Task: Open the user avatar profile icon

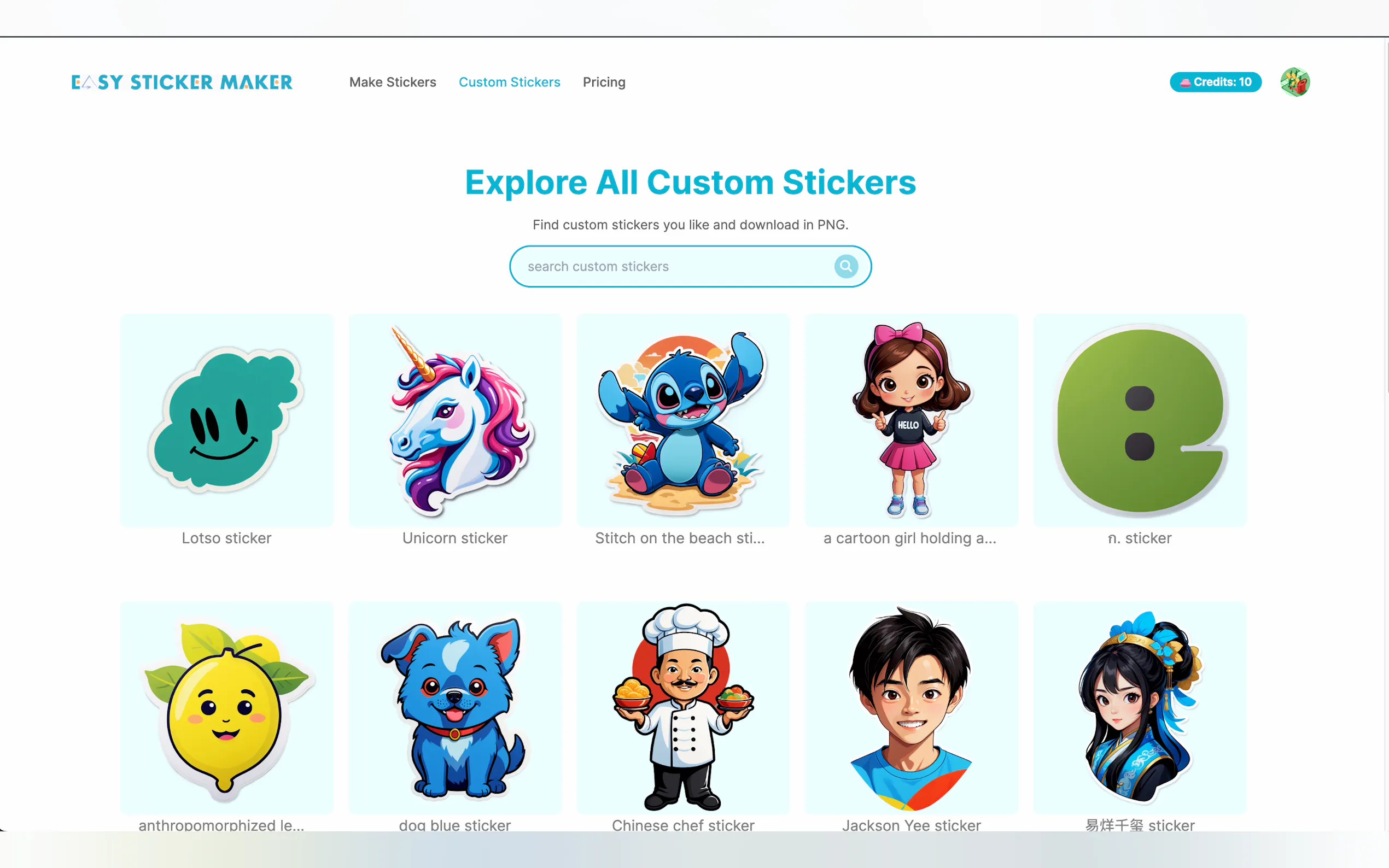Action: tap(1295, 82)
